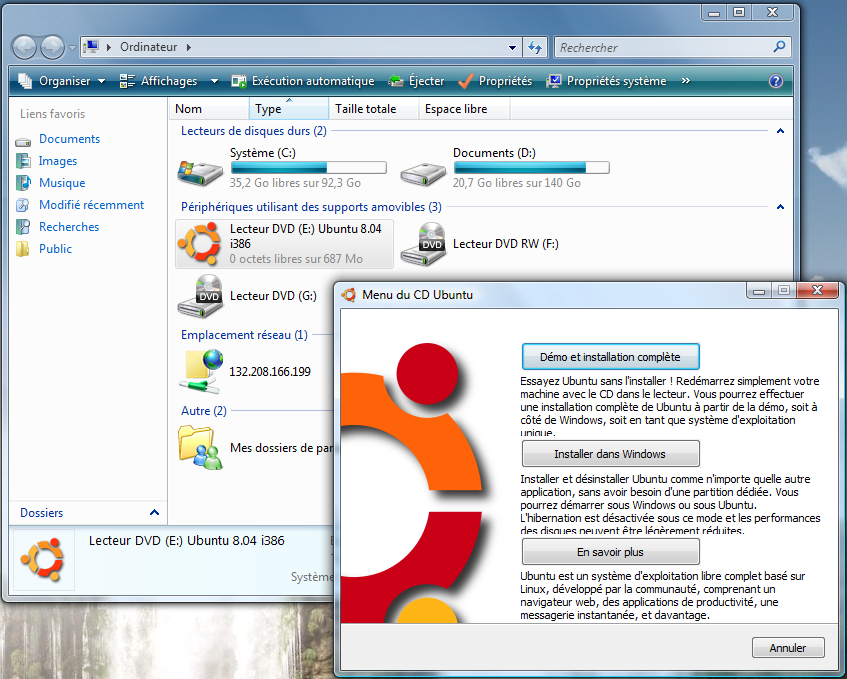Show more toolbar commands chevron
Image resolution: width=847 pixels, height=679 pixels.
[685, 80]
